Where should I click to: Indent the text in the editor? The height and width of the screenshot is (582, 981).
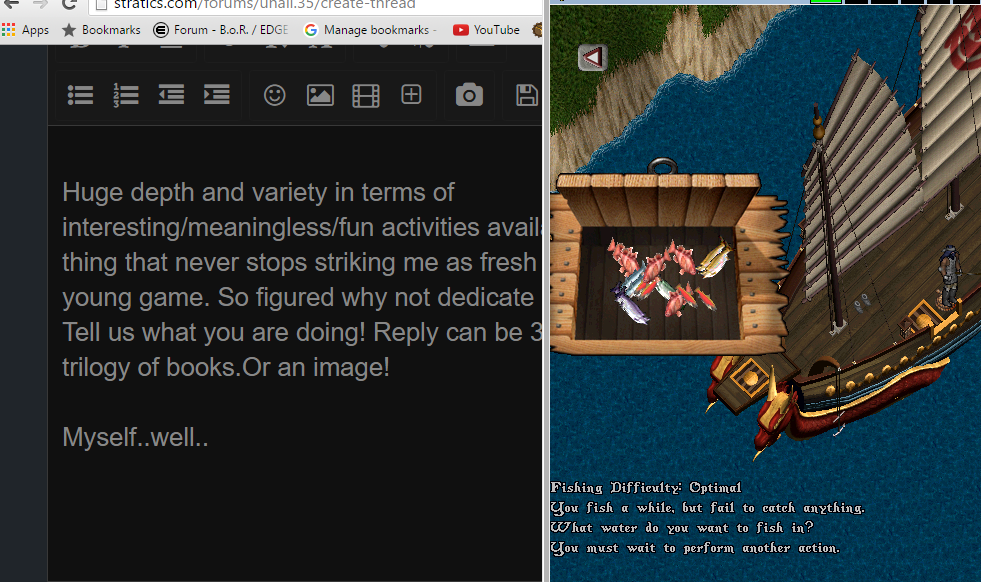[216, 94]
